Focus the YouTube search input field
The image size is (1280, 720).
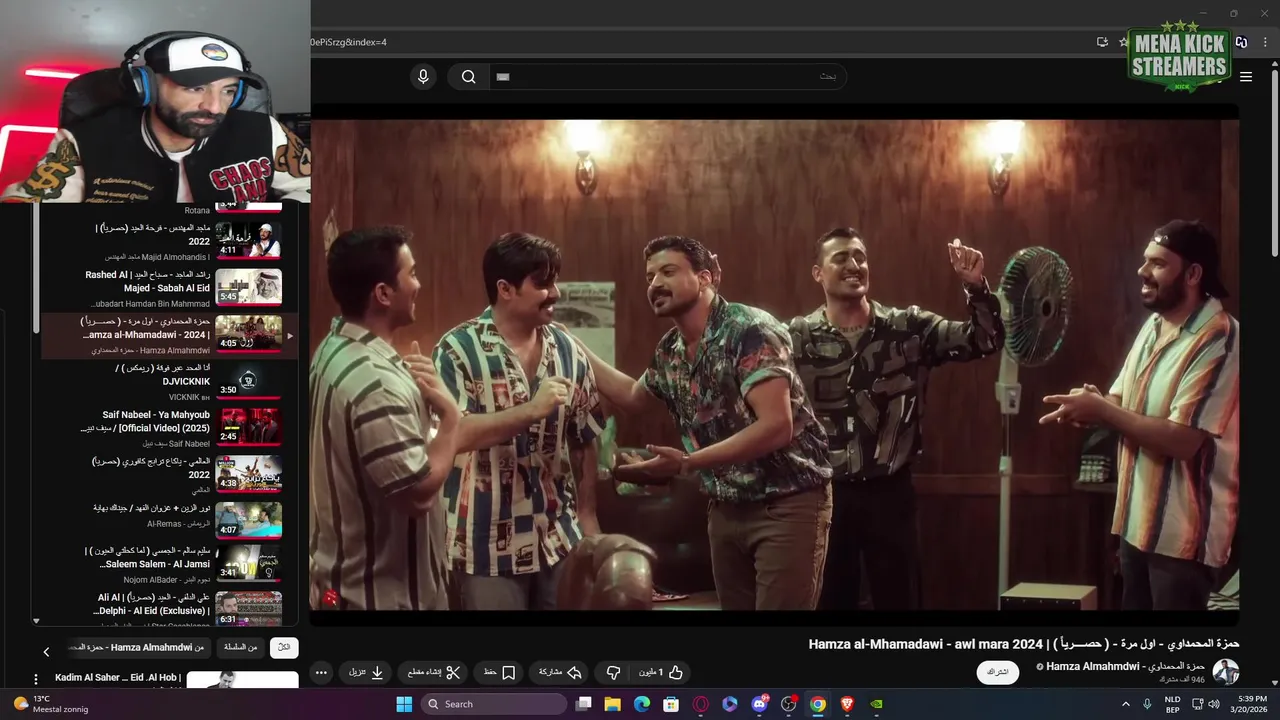(x=667, y=77)
